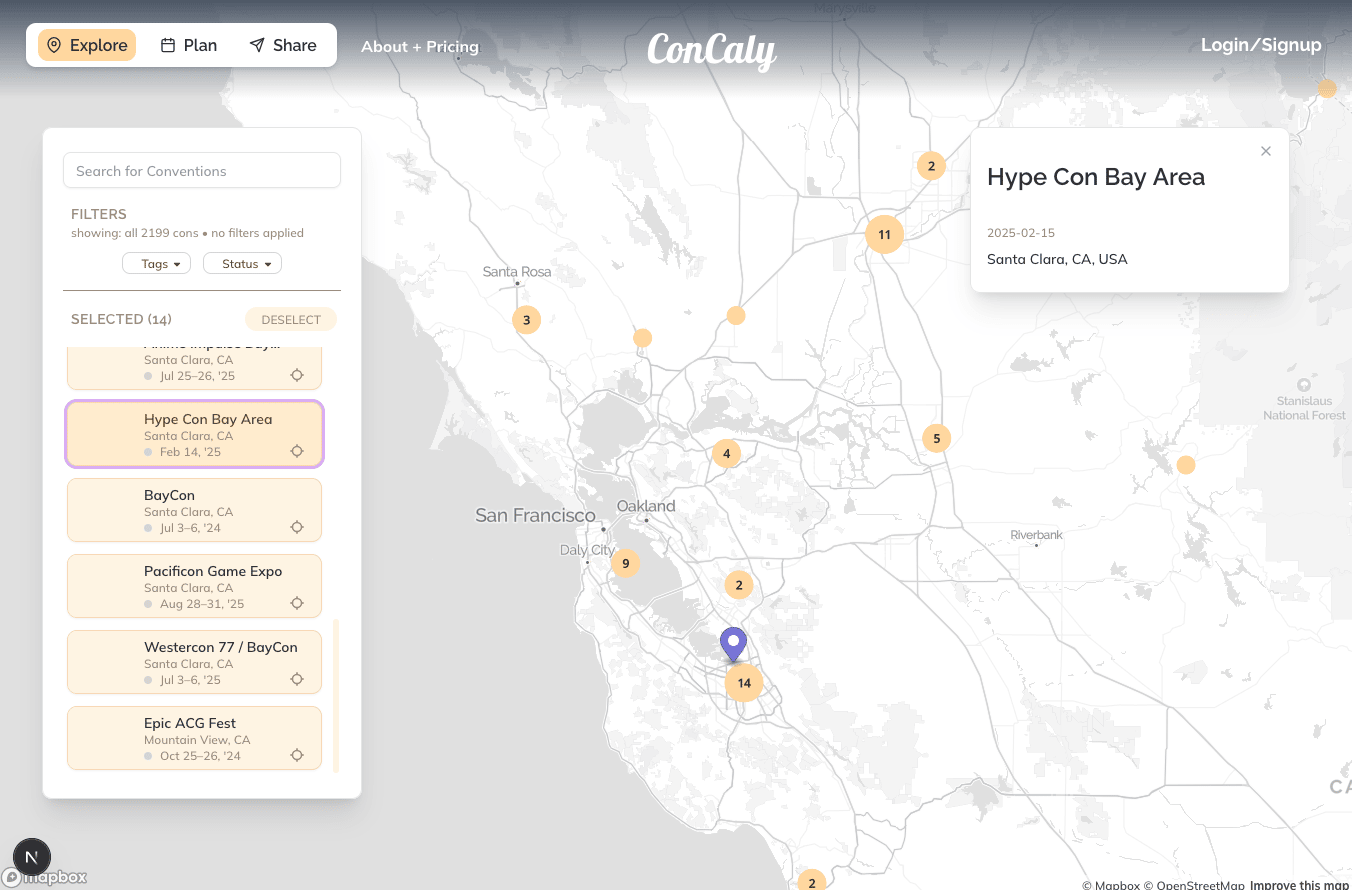
Task: Click the popup title Hype Con Bay Area
Action: pyautogui.click(x=1096, y=177)
